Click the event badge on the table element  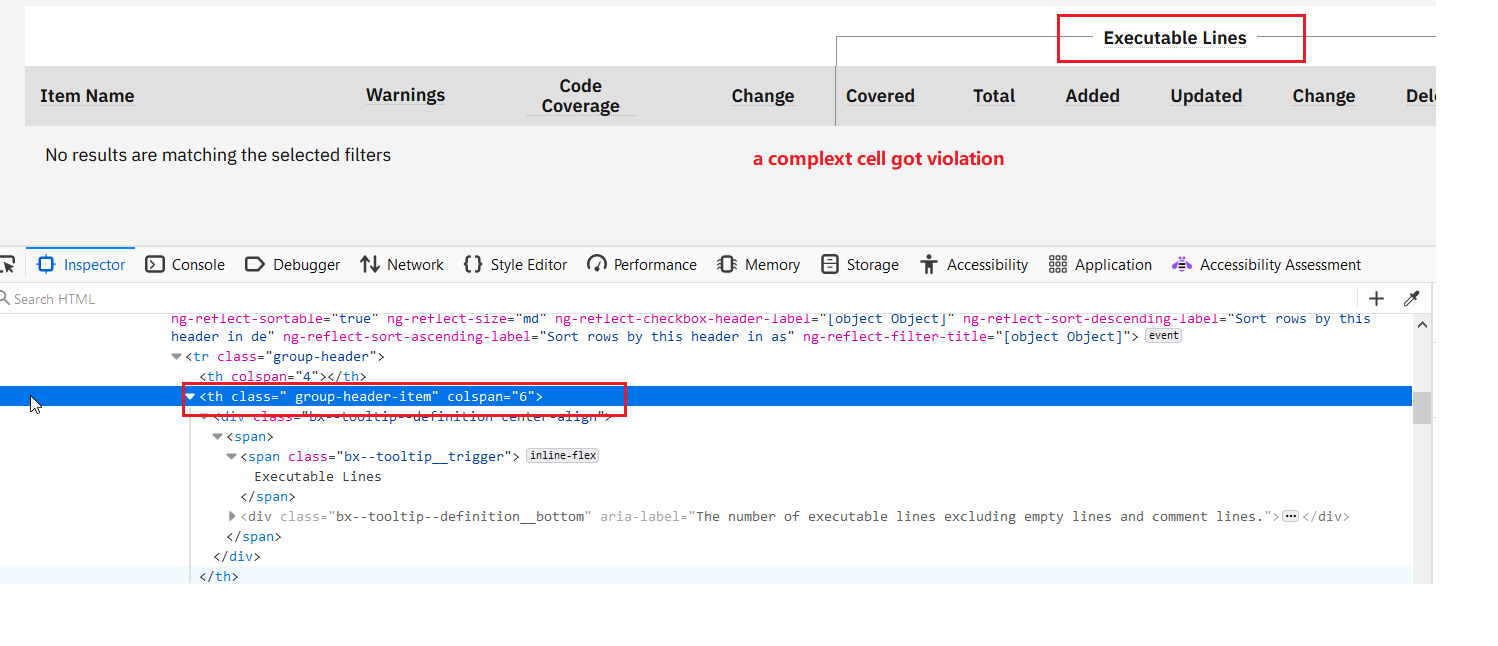click(x=1163, y=335)
